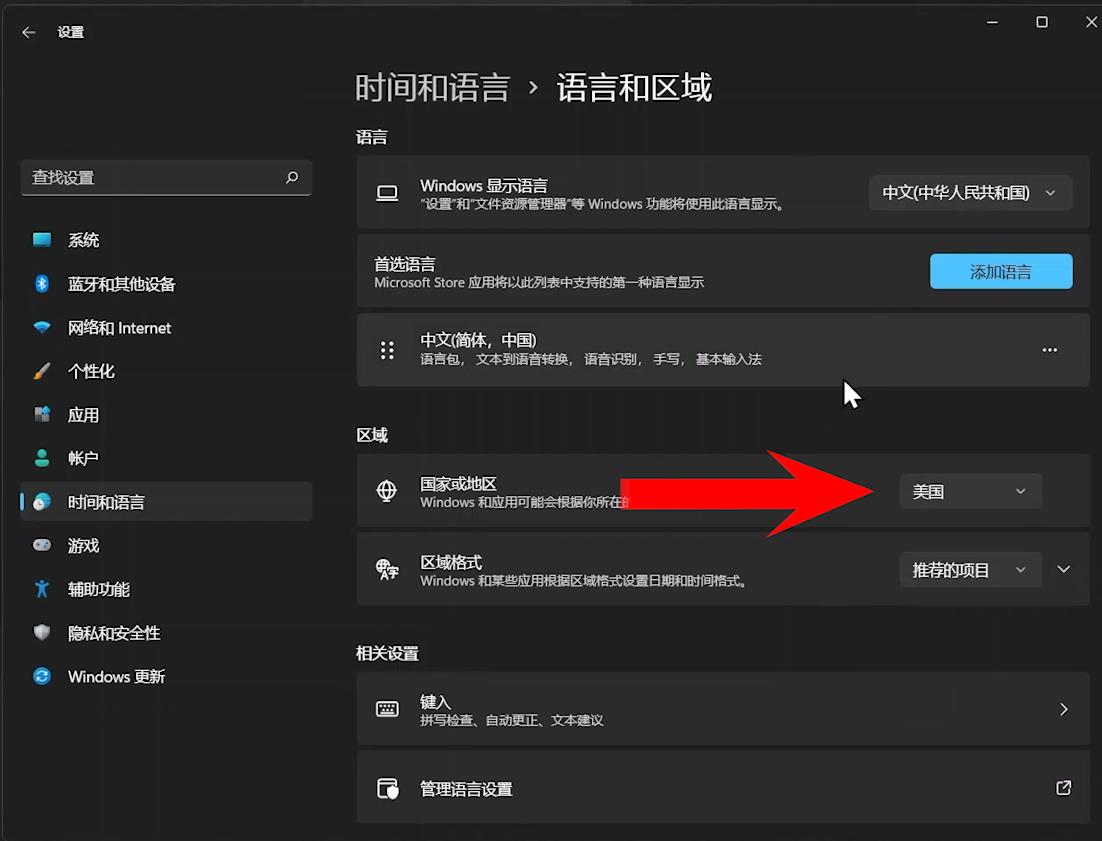Open the 区域格式 dropdown
The image size is (1102, 841).
point(969,570)
